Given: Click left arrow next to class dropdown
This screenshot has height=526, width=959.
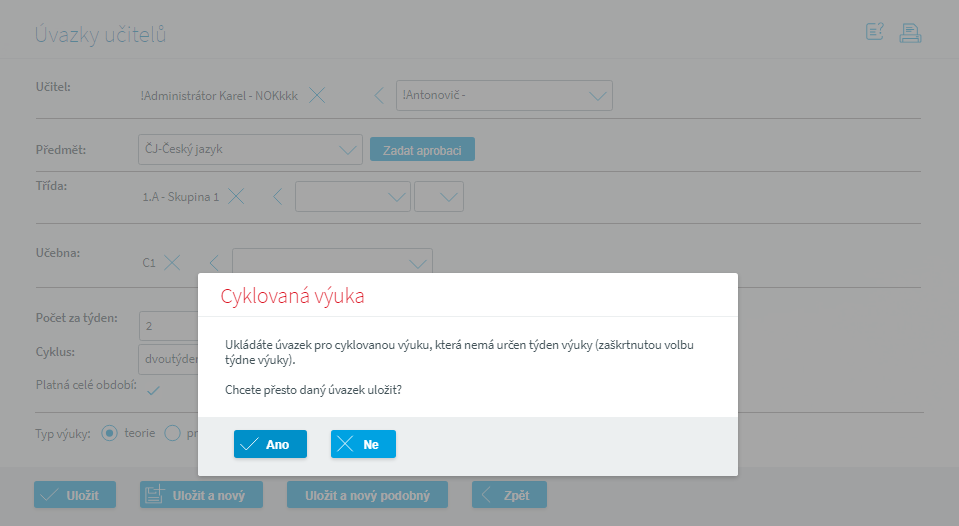Looking at the screenshot, I should pos(278,197).
